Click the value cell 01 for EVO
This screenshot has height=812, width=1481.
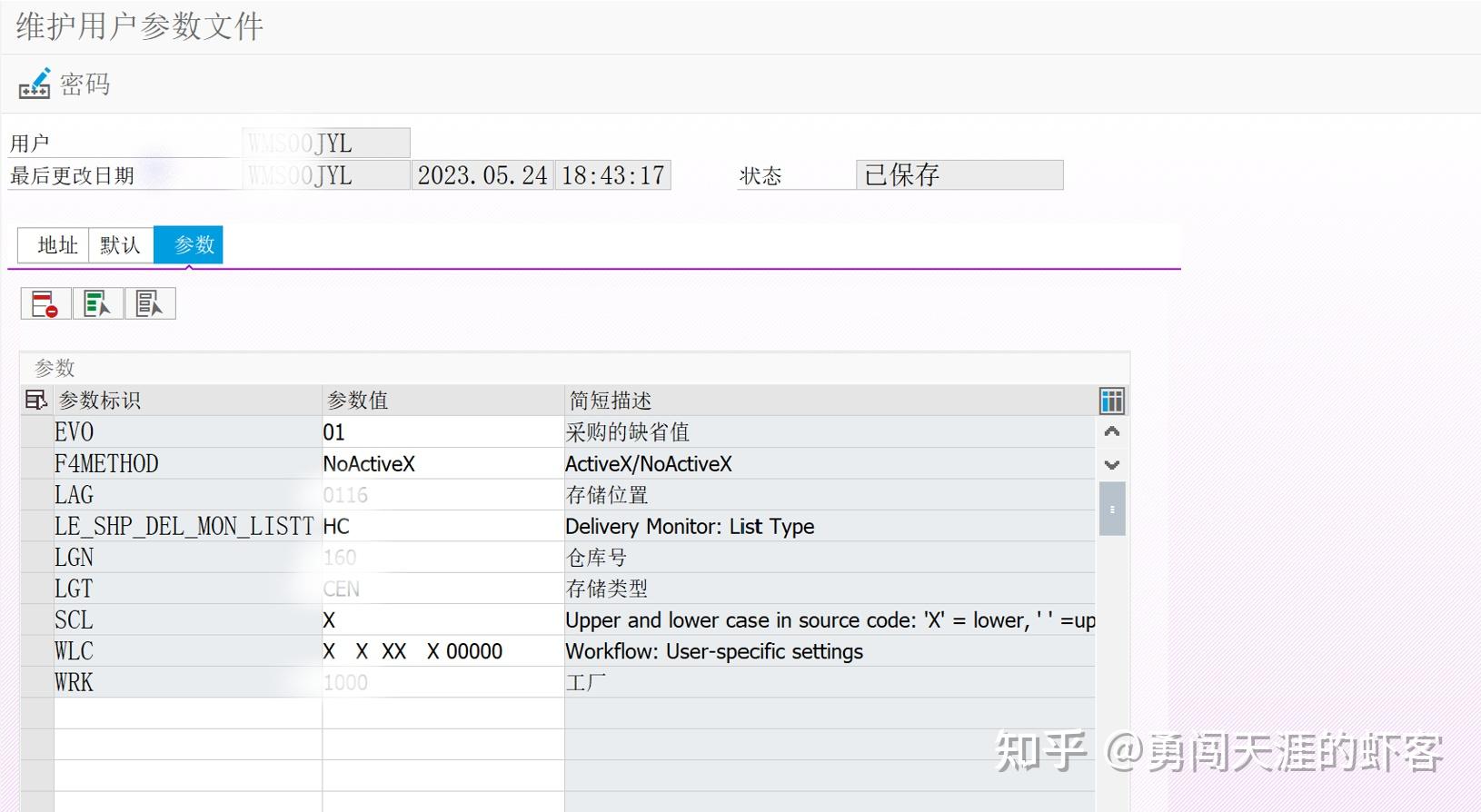click(442, 431)
